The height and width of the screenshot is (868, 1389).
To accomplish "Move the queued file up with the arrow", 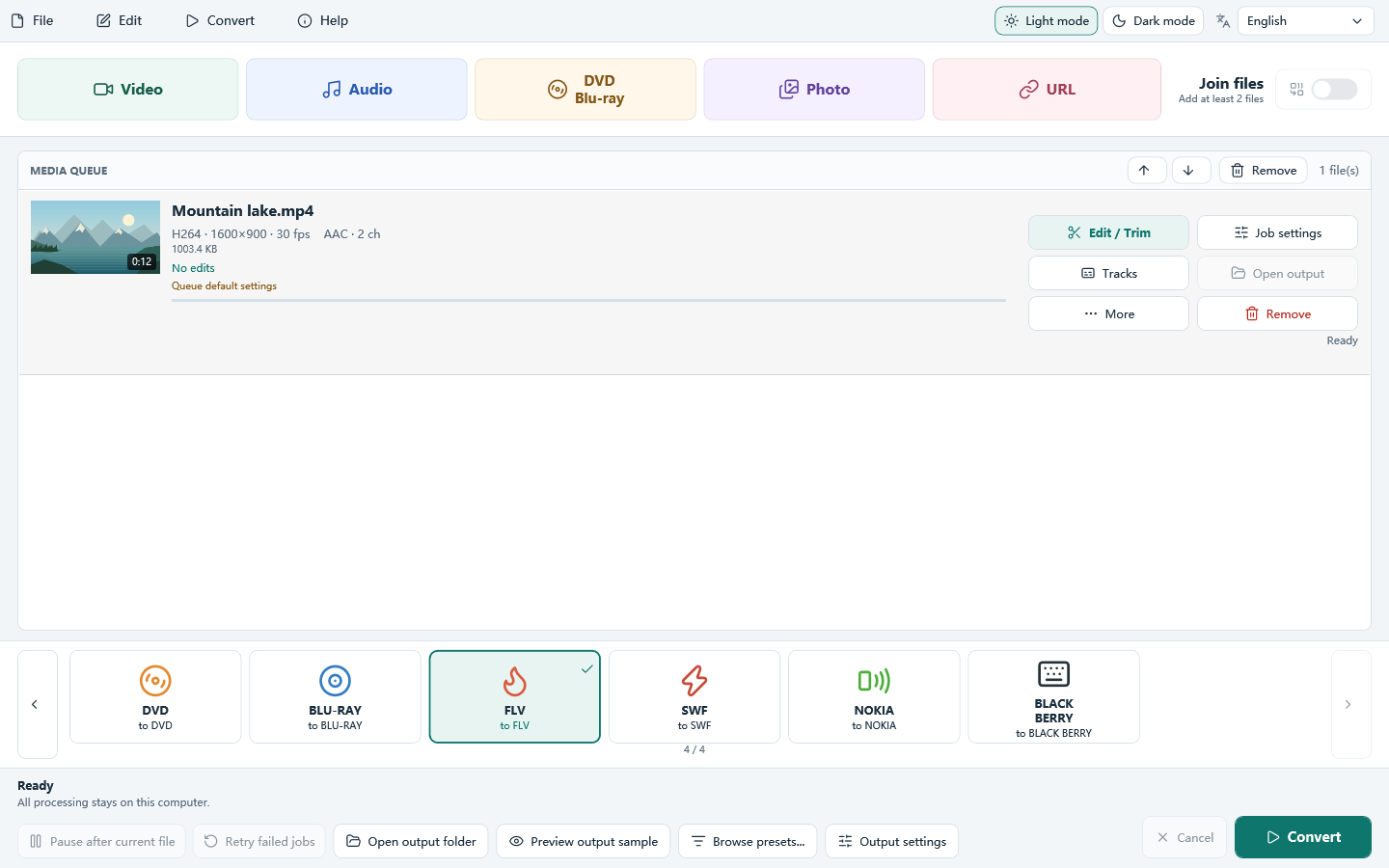I will [x=1147, y=171].
